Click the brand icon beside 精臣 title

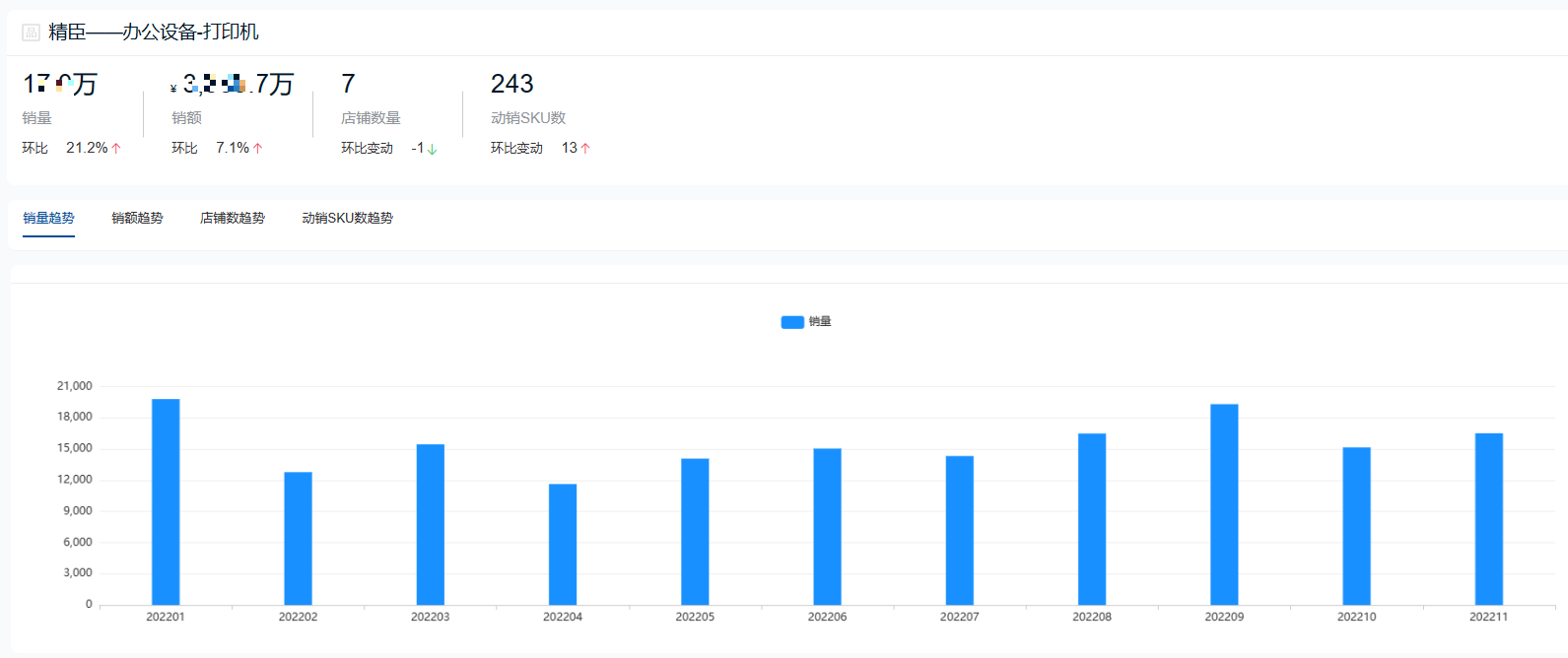click(31, 33)
